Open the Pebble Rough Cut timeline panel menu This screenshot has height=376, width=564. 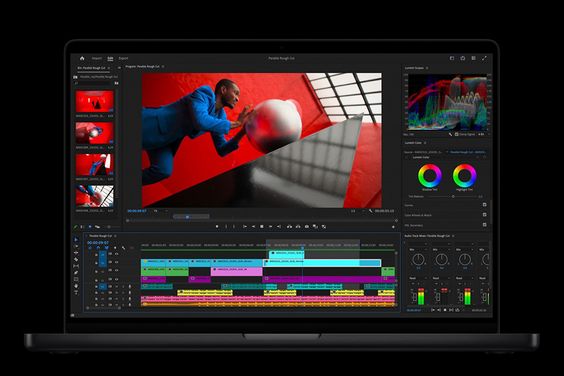point(115,236)
